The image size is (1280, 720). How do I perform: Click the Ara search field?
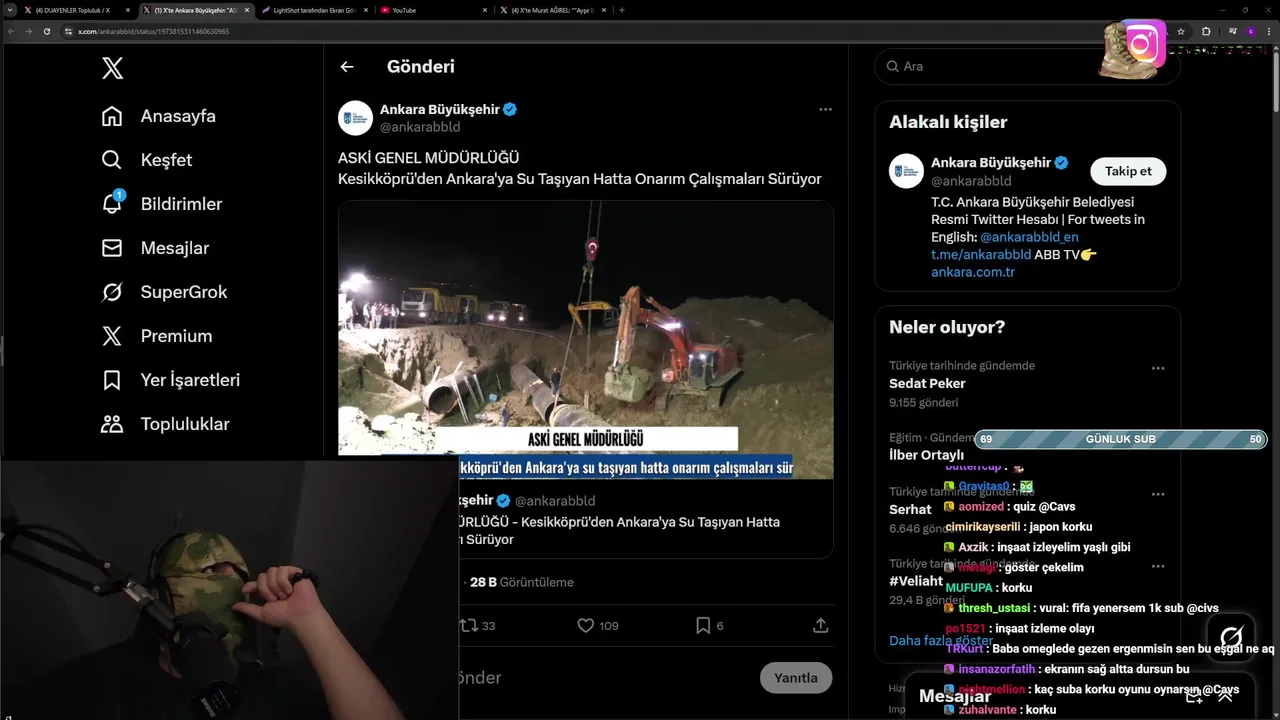pos(1027,66)
